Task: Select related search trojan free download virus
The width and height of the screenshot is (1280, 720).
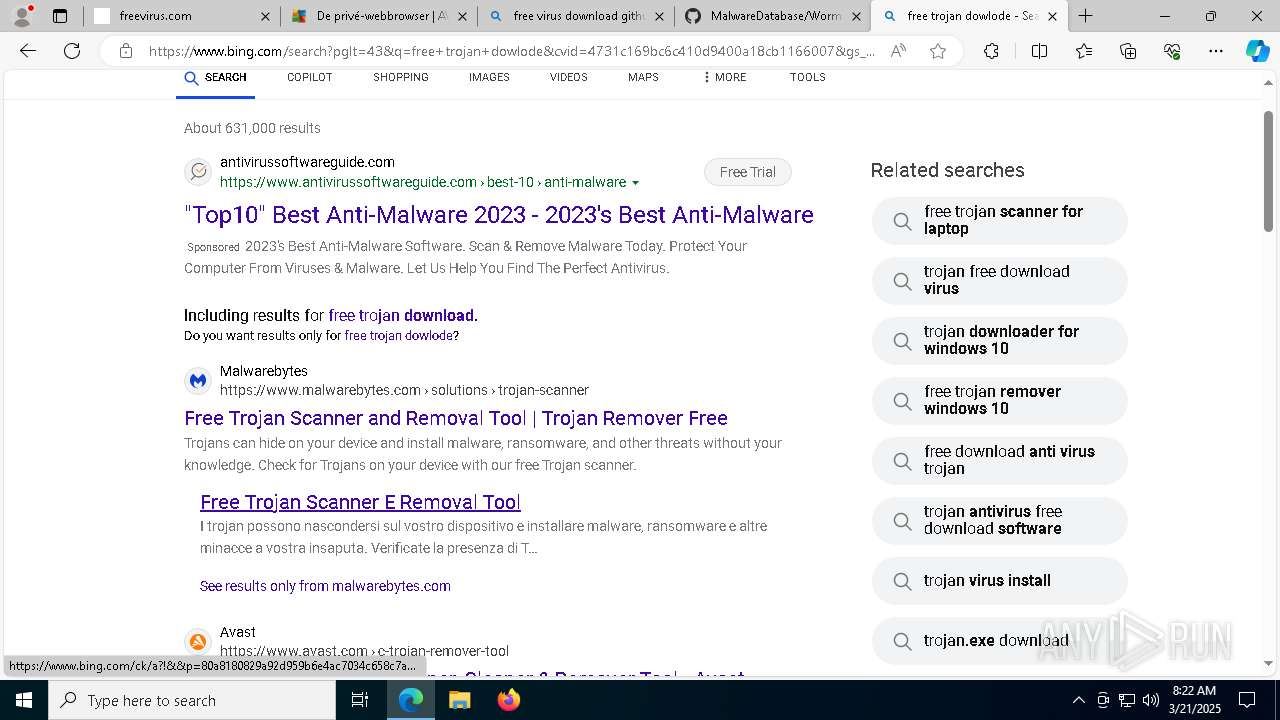Action: point(1000,280)
